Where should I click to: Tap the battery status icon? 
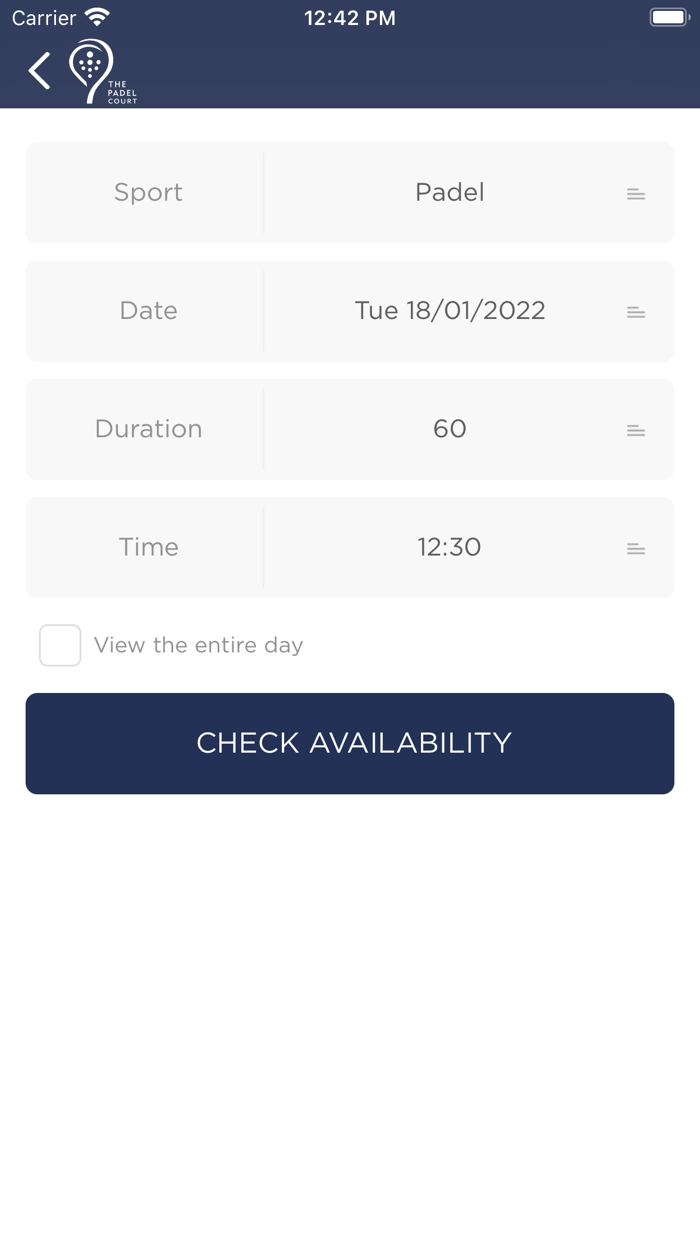click(669, 17)
